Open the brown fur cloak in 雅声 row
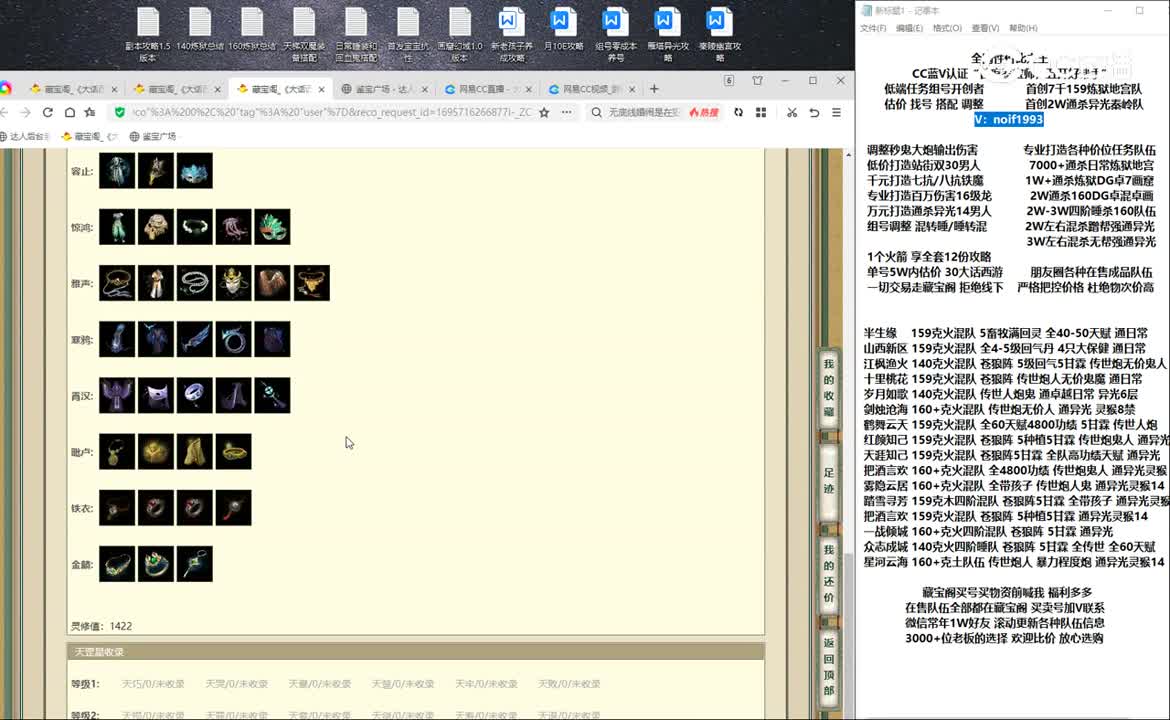The height and width of the screenshot is (720, 1170). point(272,283)
